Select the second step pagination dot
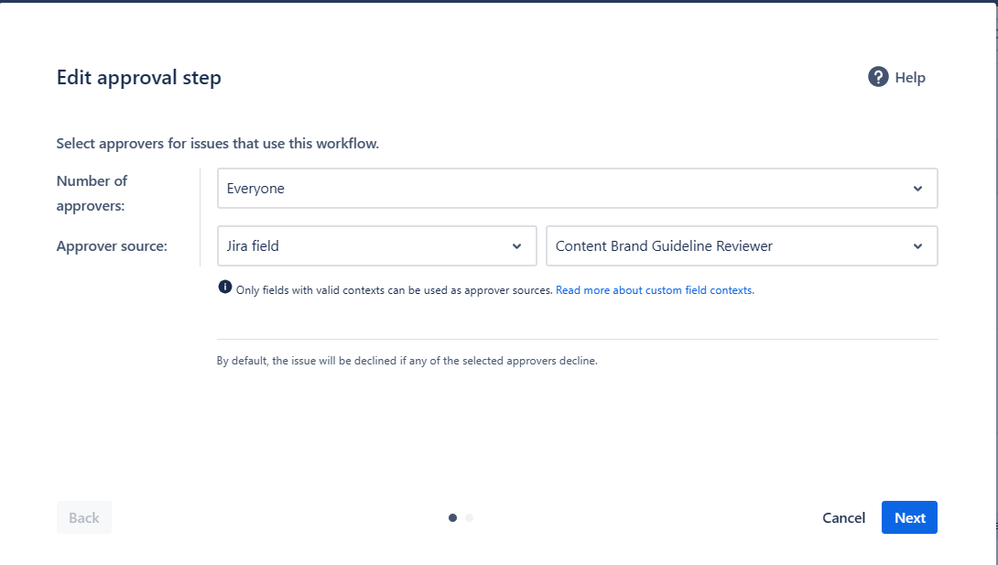Viewport: 998px width, 565px height. tap(469, 518)
